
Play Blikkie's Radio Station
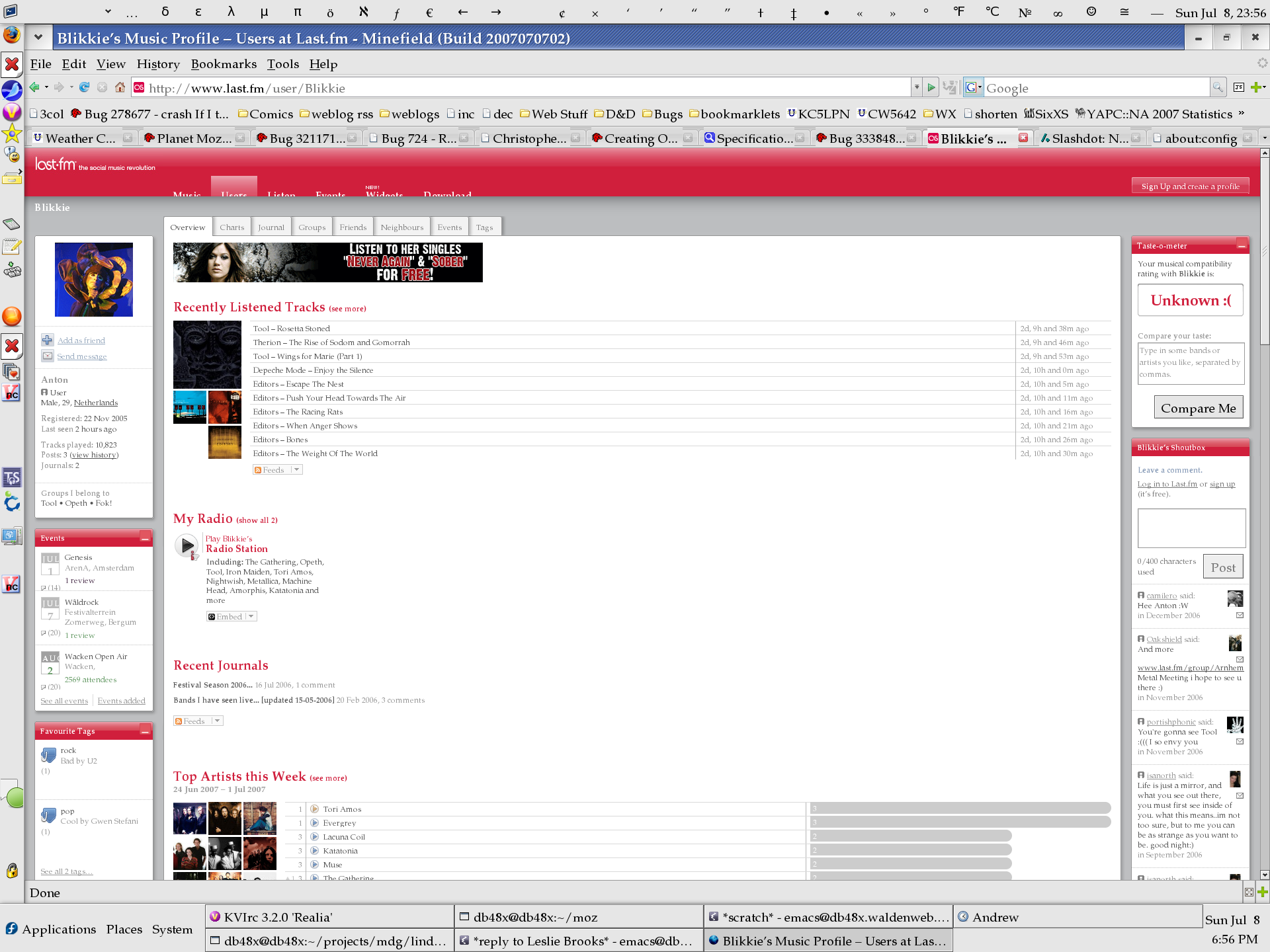187,545
